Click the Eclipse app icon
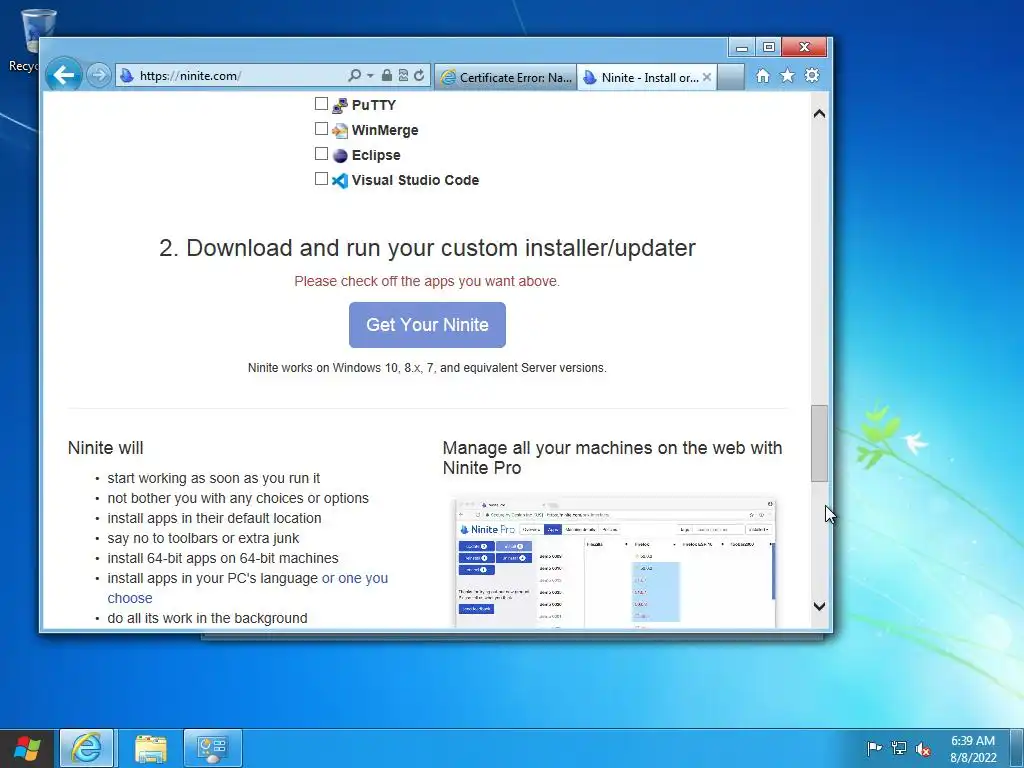 [340, 155]
